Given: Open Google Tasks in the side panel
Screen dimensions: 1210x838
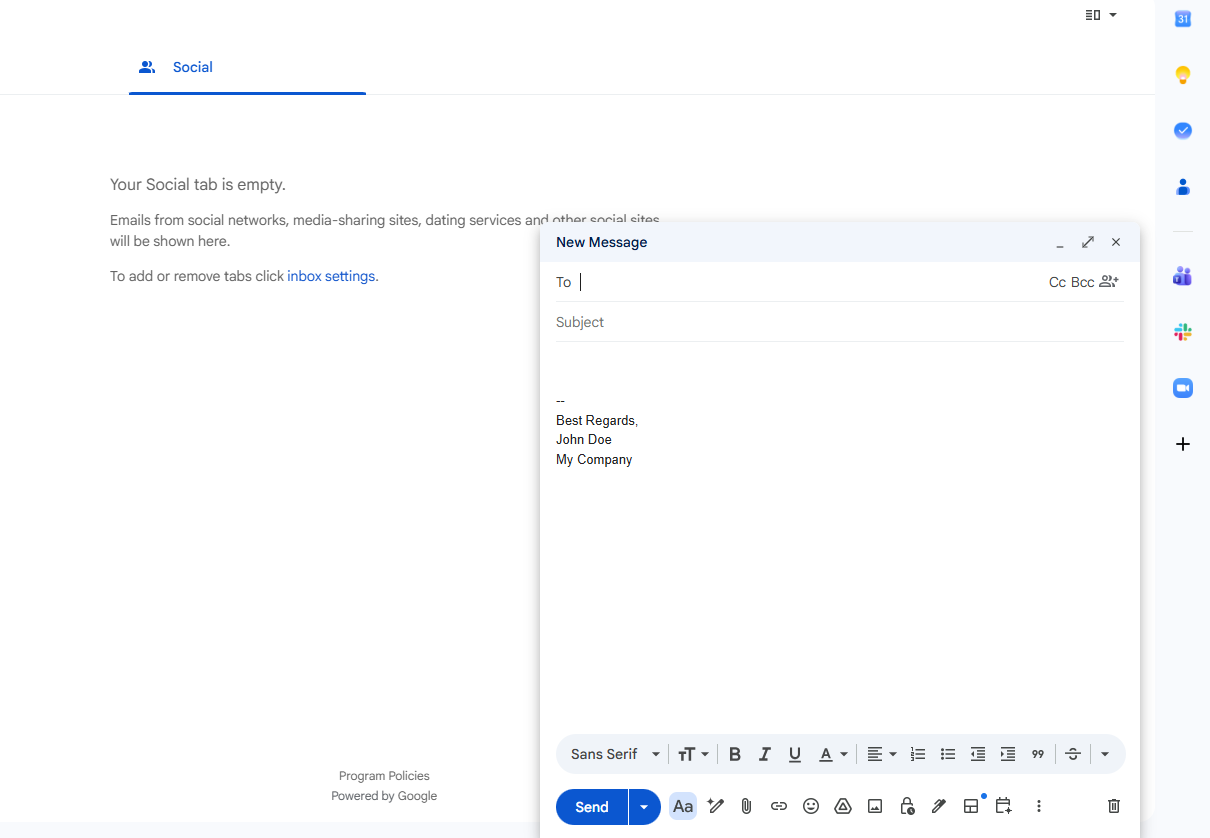Looking at the screenshot, I should [1183, 130].
